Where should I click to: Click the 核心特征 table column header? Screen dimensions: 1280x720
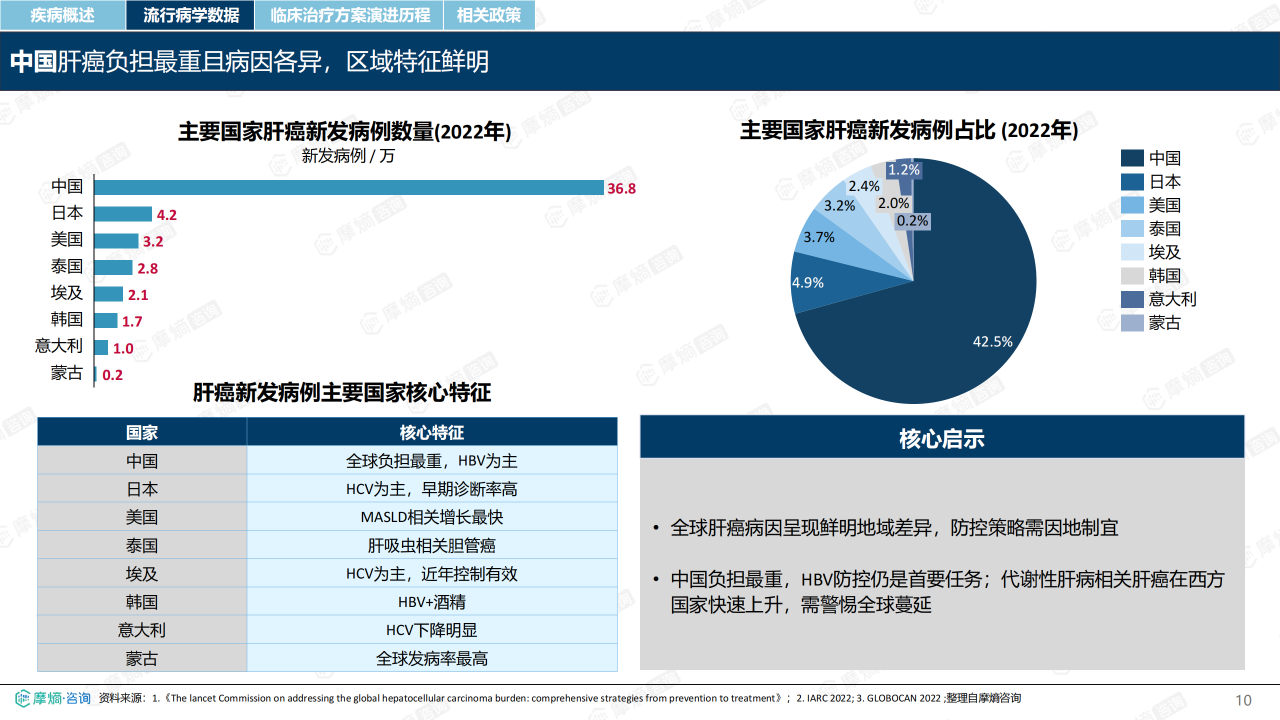pyautogui.click(x=432, y=433)
